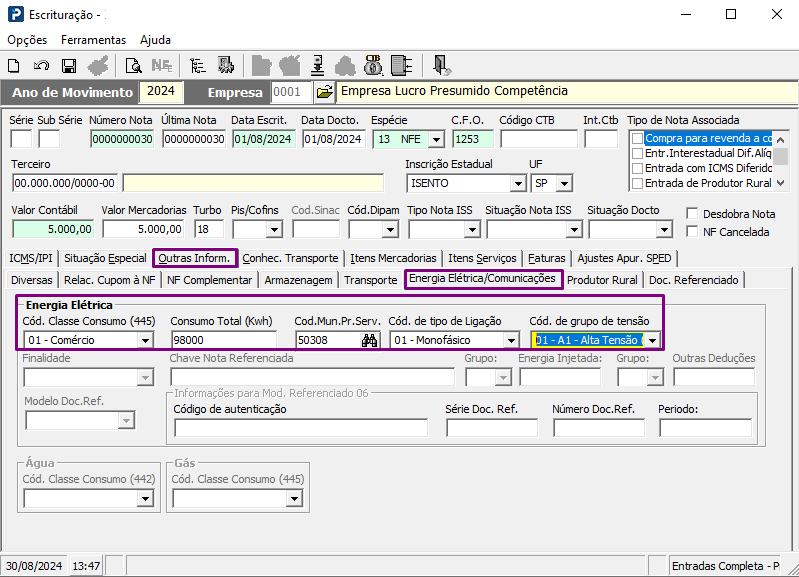The image size is (799, 577).
Task: Enable the Desdobra Nota checkbox
Action: click(693, 214)
